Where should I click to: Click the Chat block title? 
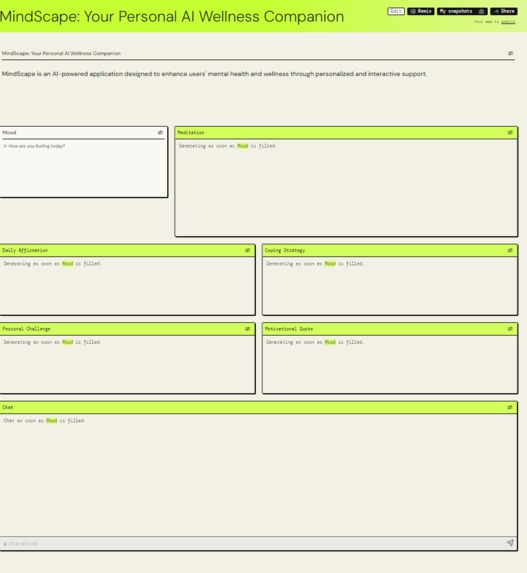8,407
